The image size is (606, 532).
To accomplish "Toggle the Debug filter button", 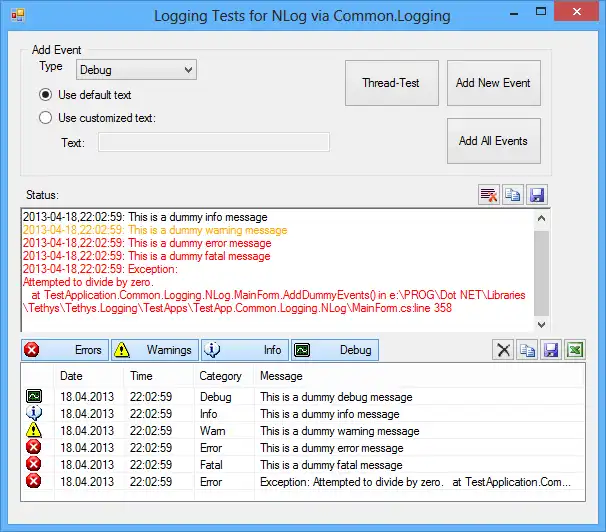I will pyautogui.click(x=335, y=350).
